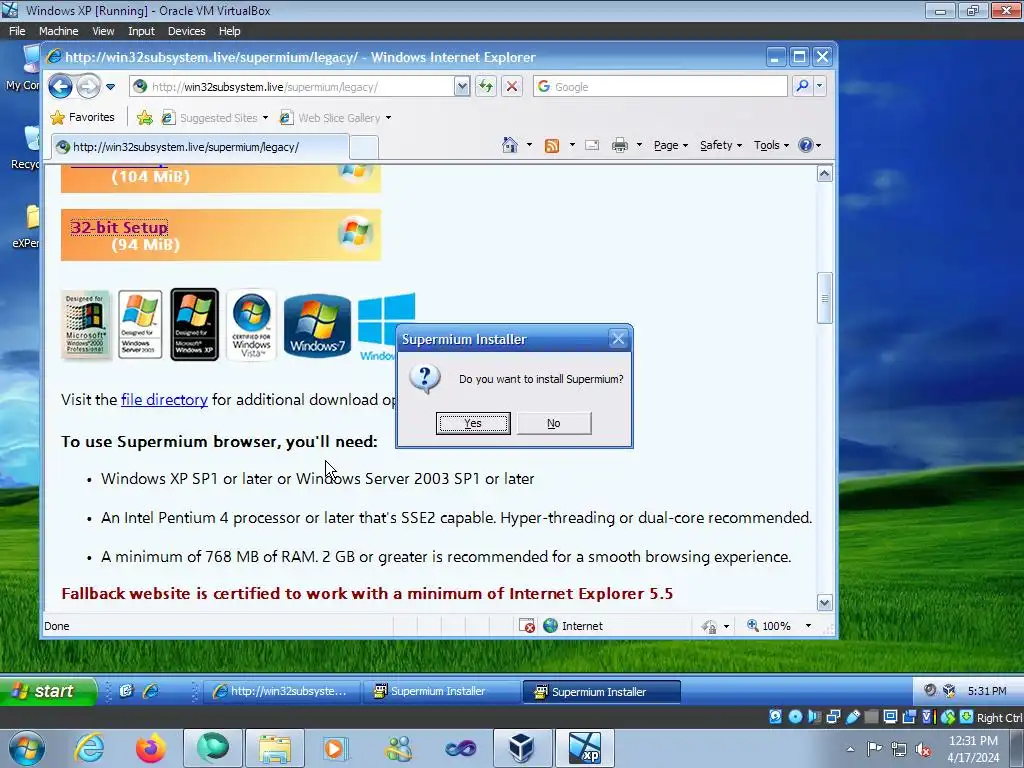Open the file directory link
The width and height of the screenshot is (1024, 768).
click(164, 400)
